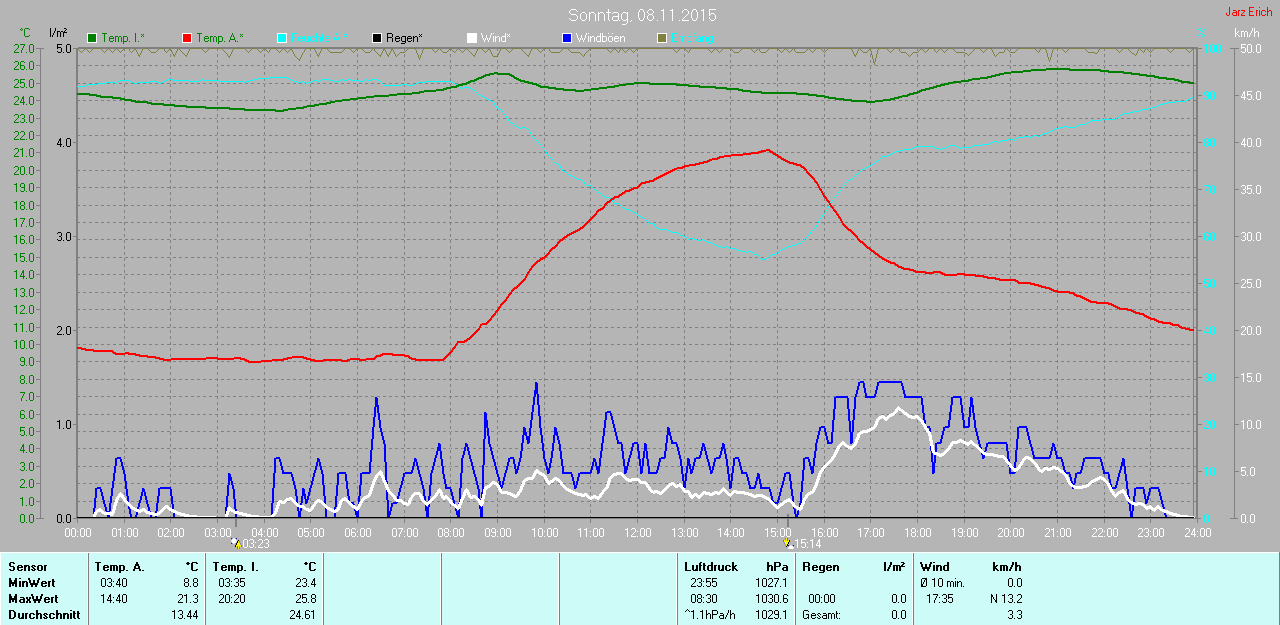Click the Temp. I. minimum value 23.4
The width and height of the screenshot is (1280, 625).
304,583
